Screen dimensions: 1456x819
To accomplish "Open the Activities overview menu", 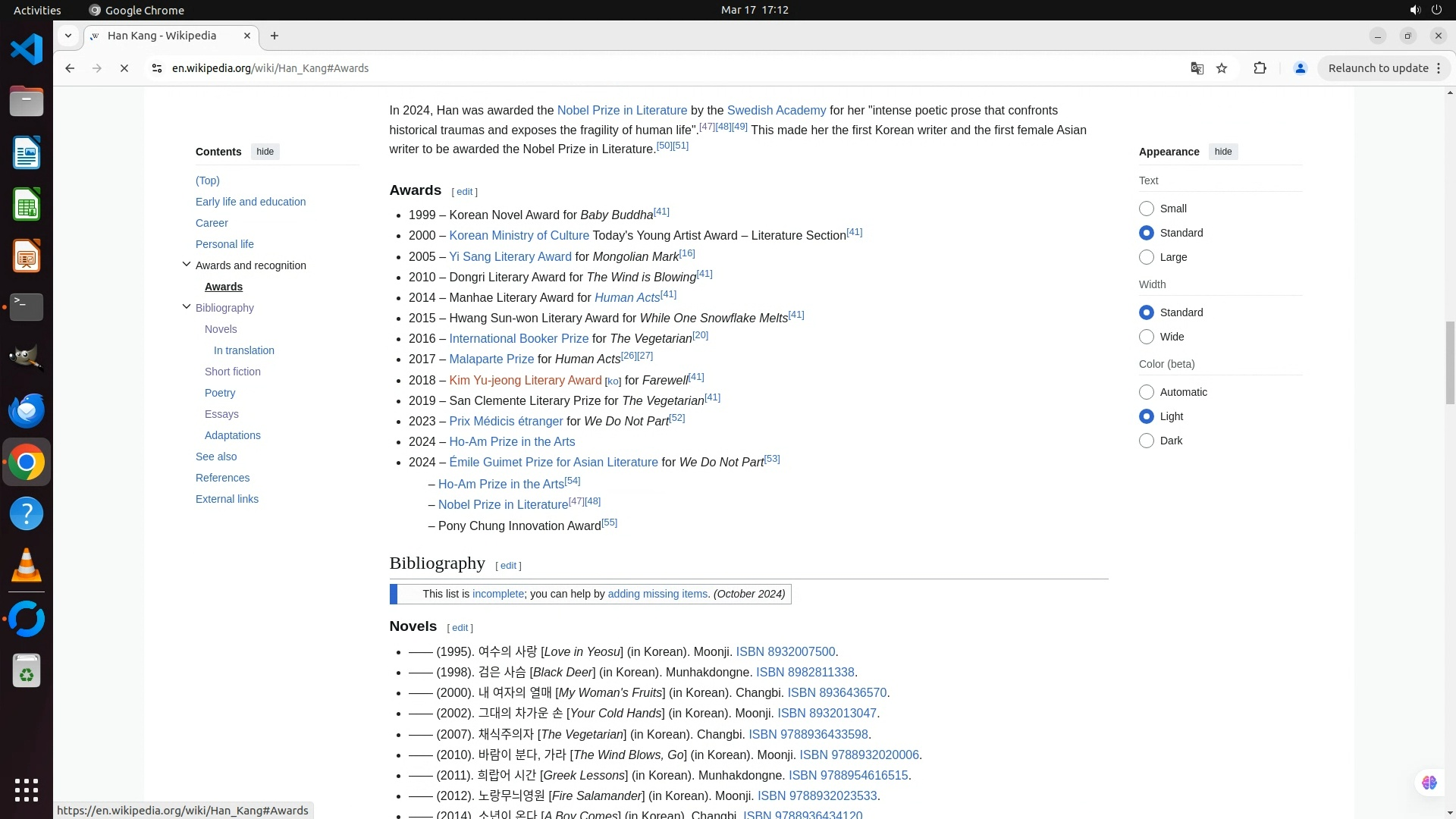I will click(37, 10).
